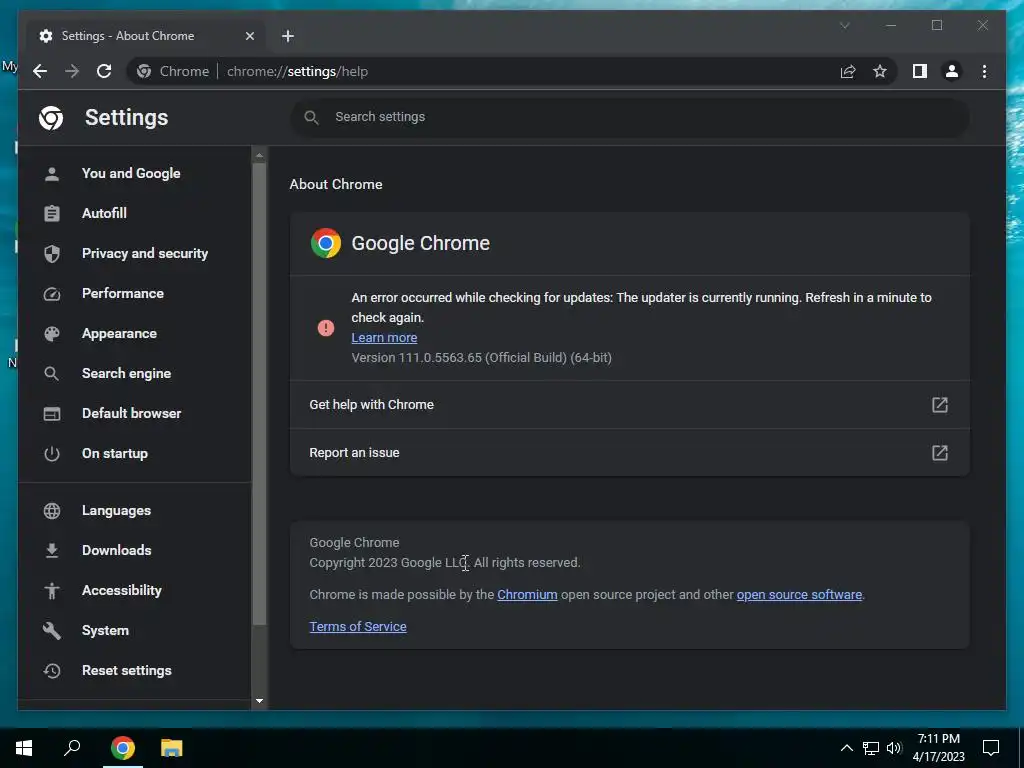1024x768 pixels.
Task: Open File Explorer from taskbar
Action: pos(172,748)
